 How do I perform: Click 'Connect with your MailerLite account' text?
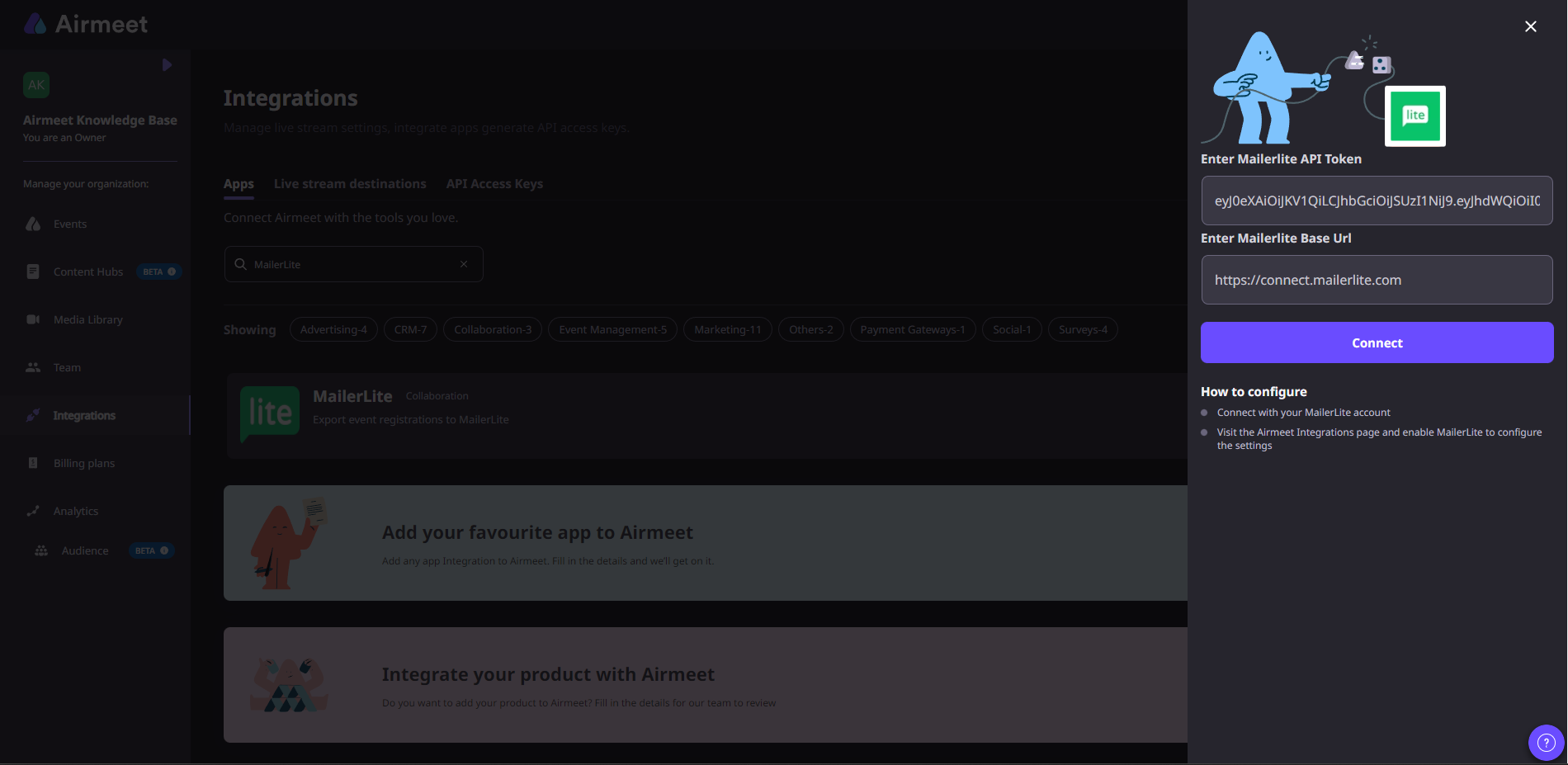(1303, 413)
